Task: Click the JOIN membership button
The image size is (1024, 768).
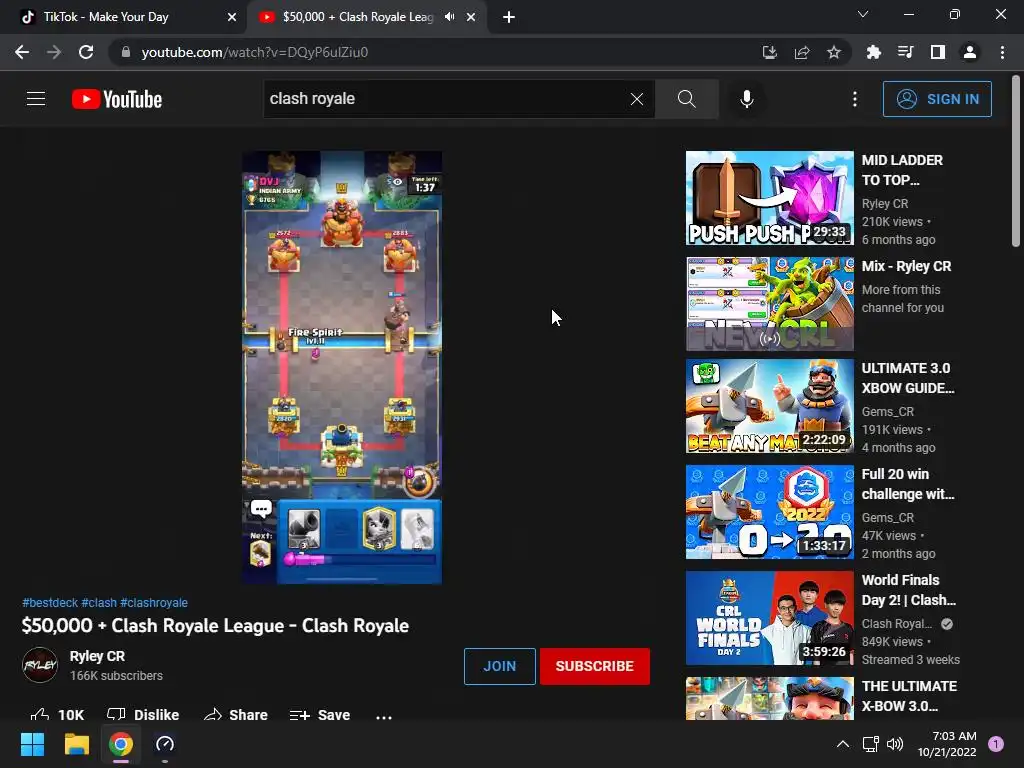Action: (x=500, y=666)
